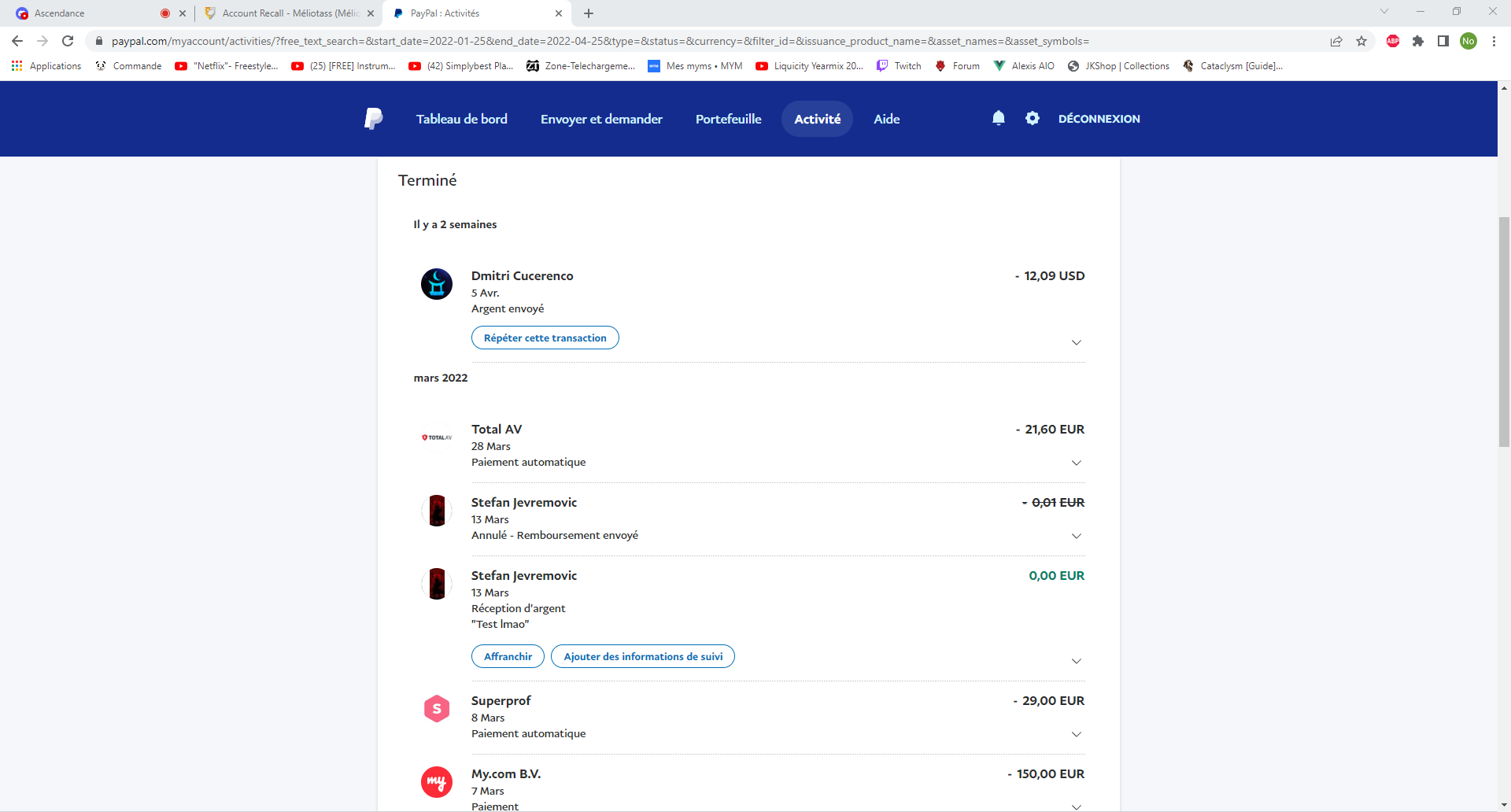Click Ajouter des informations de suivi
The width and height of the screenshot is (1511, 812).
[x=643, y=656]
